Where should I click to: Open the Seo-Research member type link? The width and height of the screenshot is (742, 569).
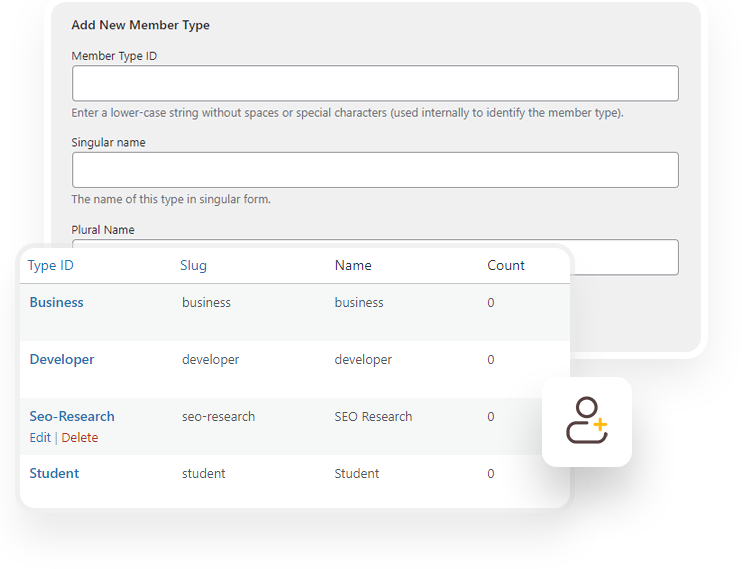pyautogui.click(x=72, y=416)
